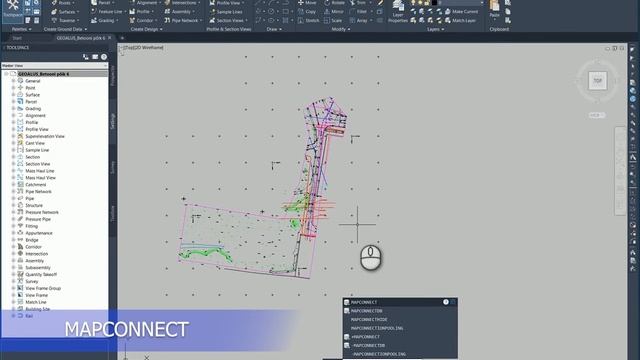Select the Quantity Takeoff tree item
640x360 pixels.
point(41,274)
